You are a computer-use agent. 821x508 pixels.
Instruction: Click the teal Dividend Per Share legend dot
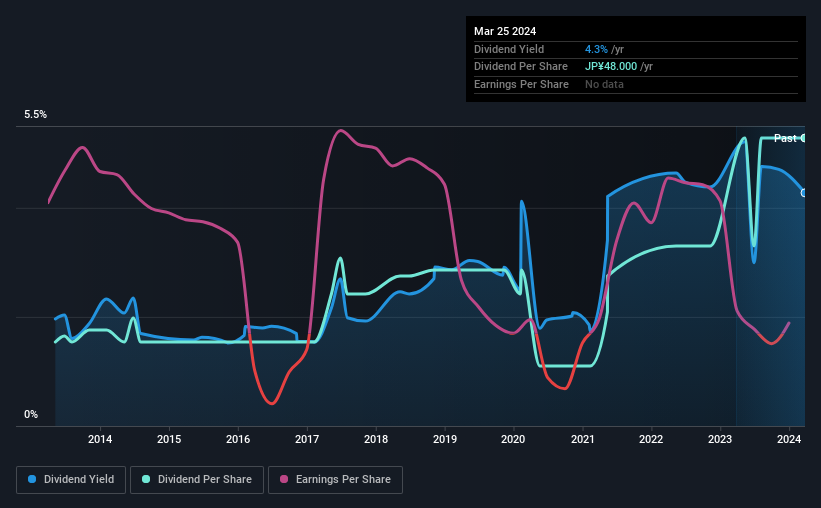click(x=146, y=479)
